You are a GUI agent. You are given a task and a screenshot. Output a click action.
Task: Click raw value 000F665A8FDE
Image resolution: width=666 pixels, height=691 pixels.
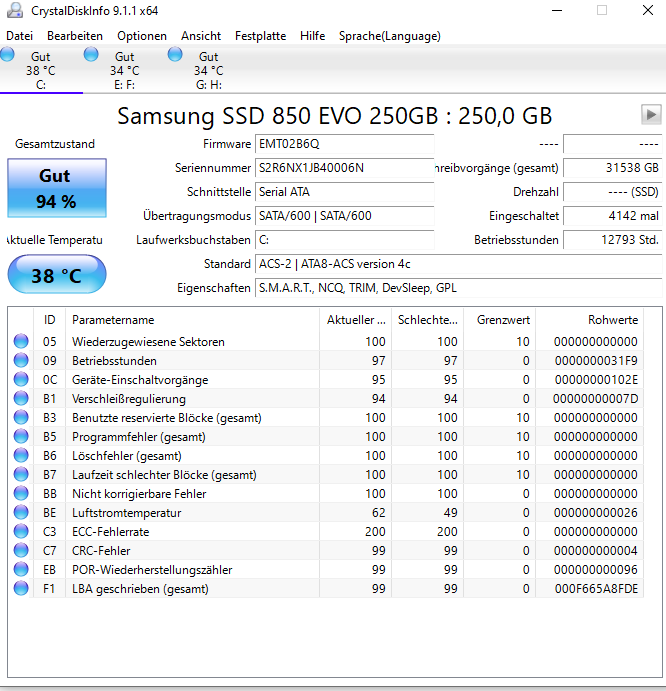[x=596, y=589]
